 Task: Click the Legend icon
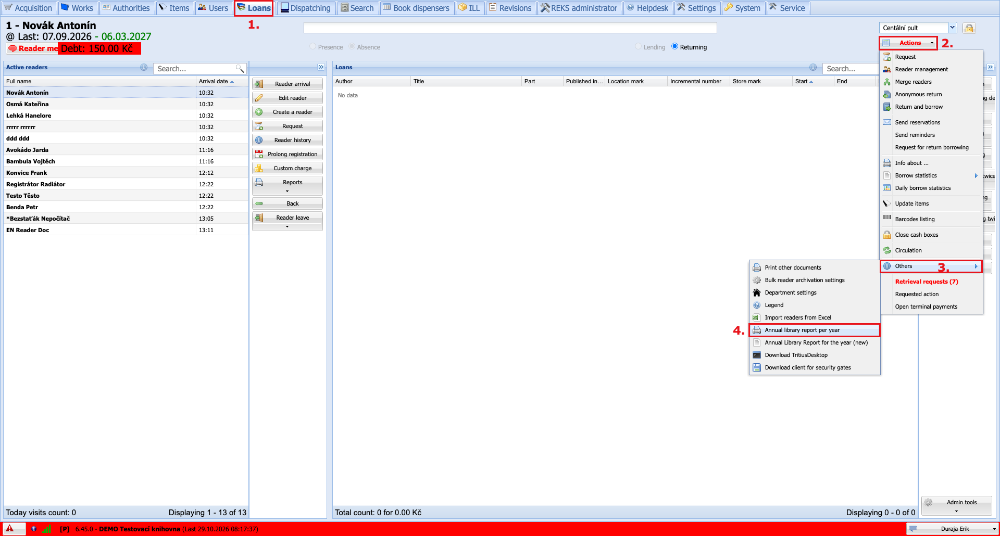756,305
